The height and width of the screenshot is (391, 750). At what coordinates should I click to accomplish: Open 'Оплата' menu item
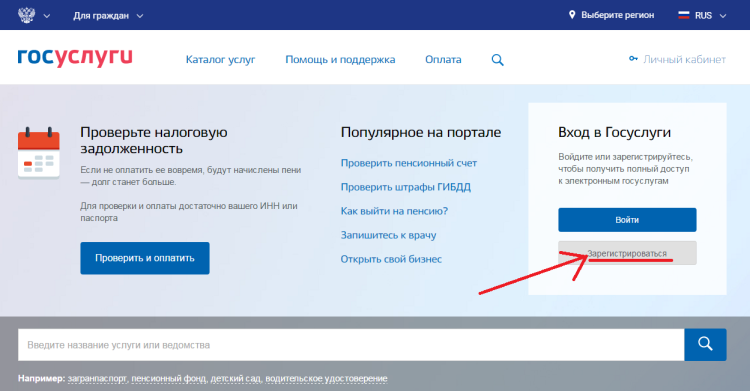point(443,60)
